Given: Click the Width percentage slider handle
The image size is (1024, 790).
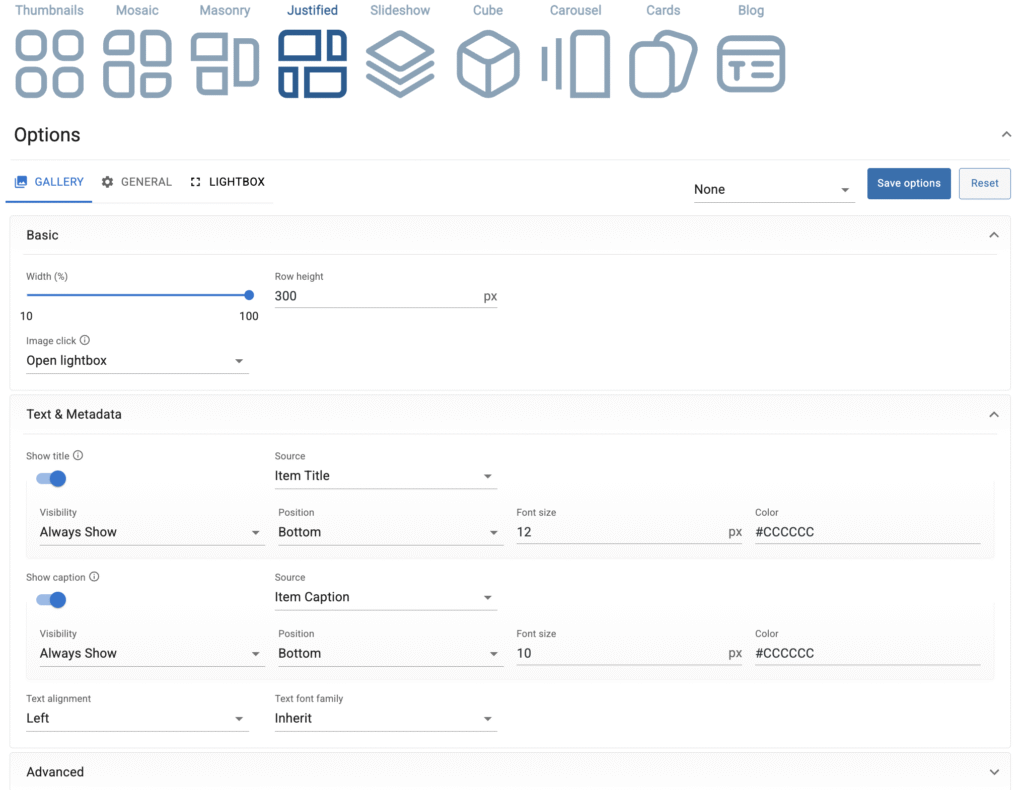Looking at the screenshot, I should pyautogui.click(x=249, y=295).
